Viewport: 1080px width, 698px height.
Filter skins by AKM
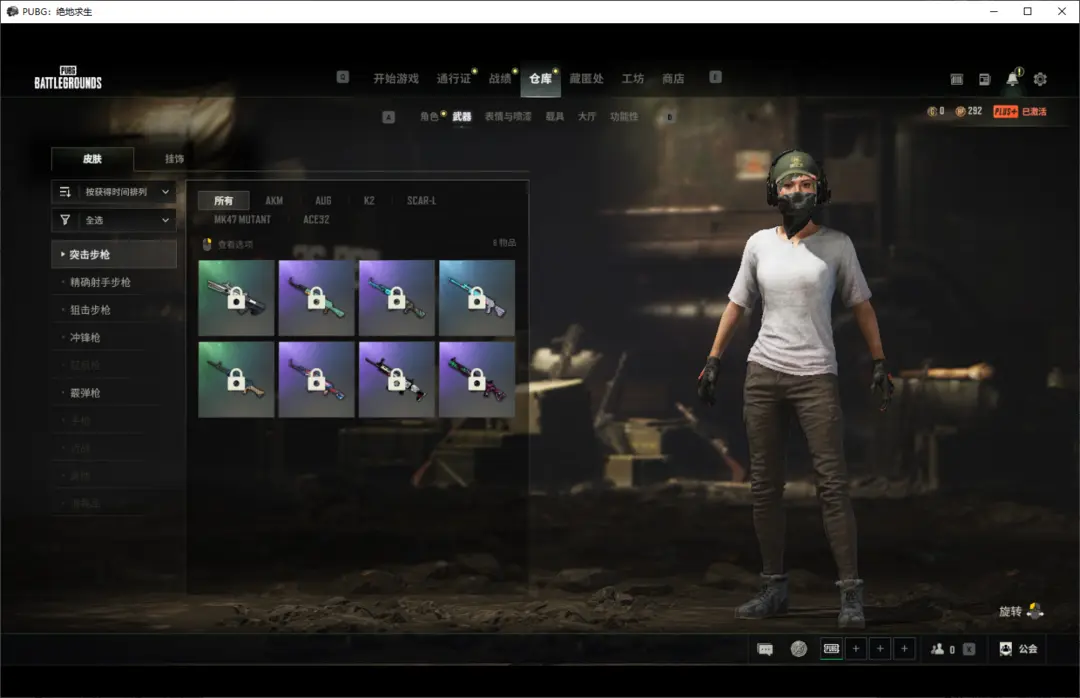pyautogui.click(x=274, y=201)
